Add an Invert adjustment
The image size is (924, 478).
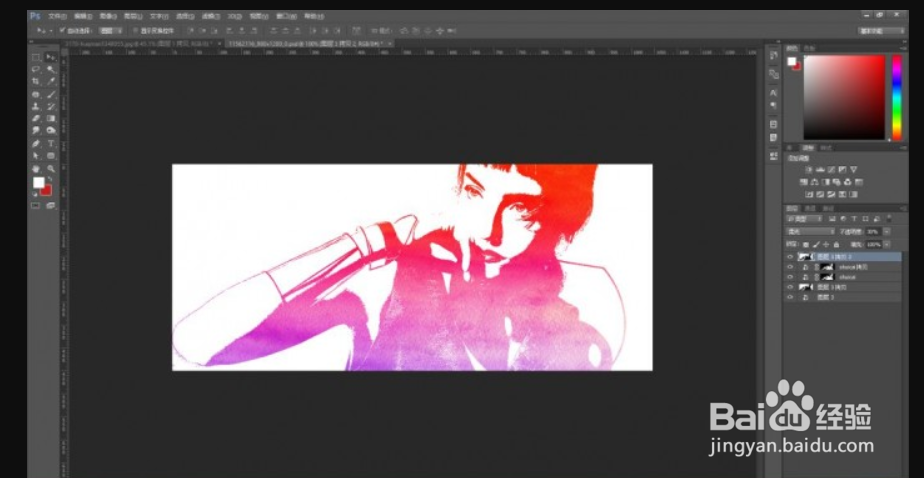[809, 195]
